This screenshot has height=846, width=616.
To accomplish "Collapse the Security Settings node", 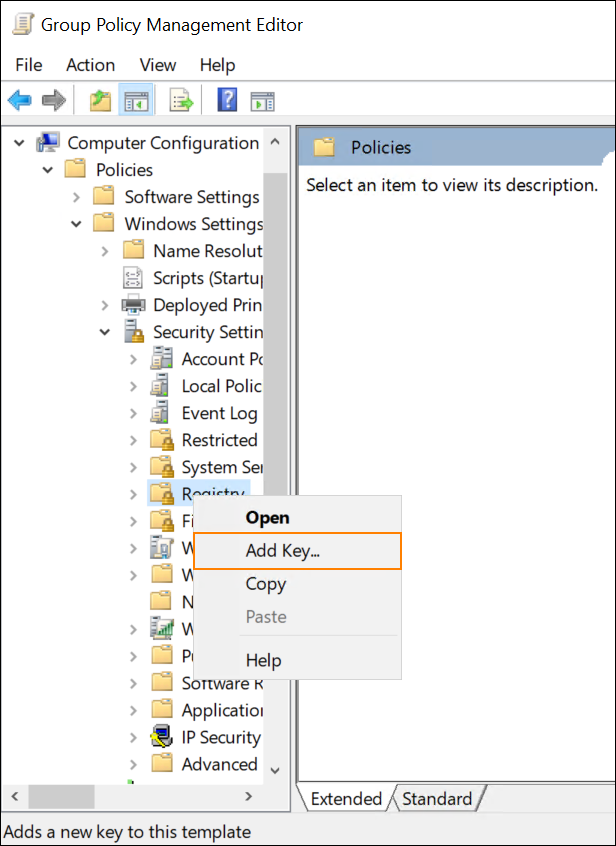I will pos(105,332).
